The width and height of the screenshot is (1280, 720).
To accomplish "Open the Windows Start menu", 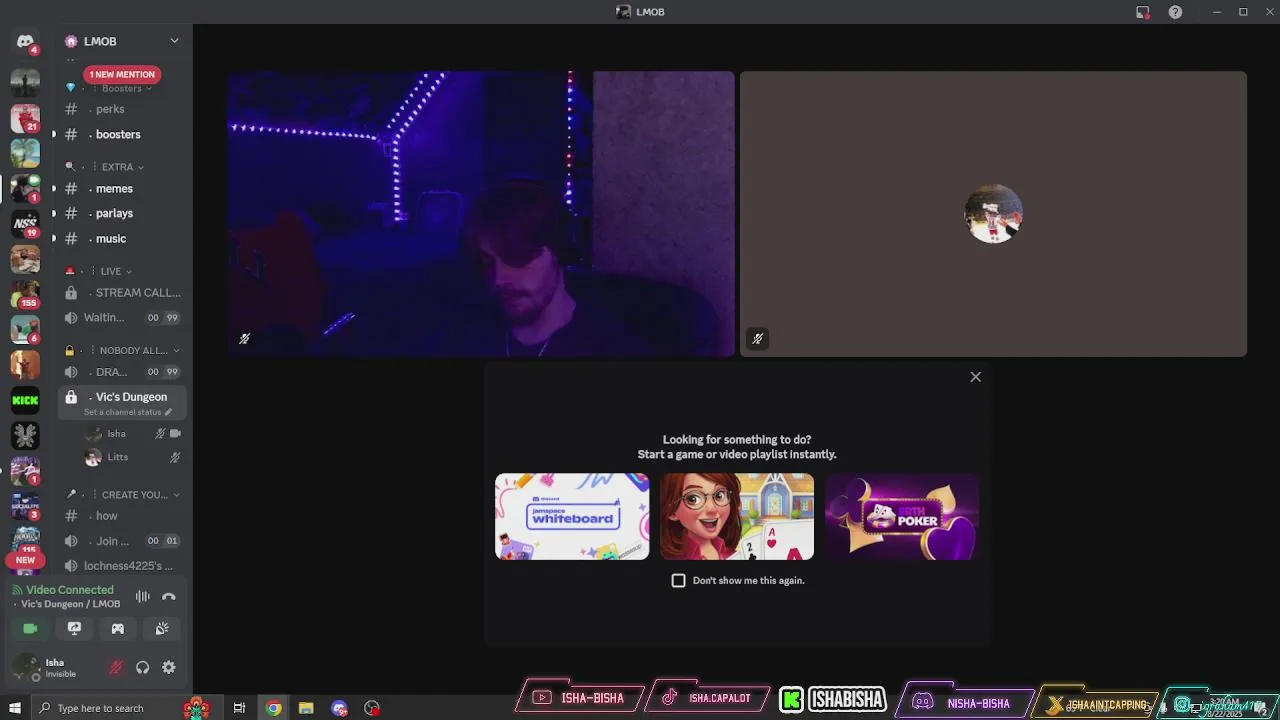I will coord(15,708).
